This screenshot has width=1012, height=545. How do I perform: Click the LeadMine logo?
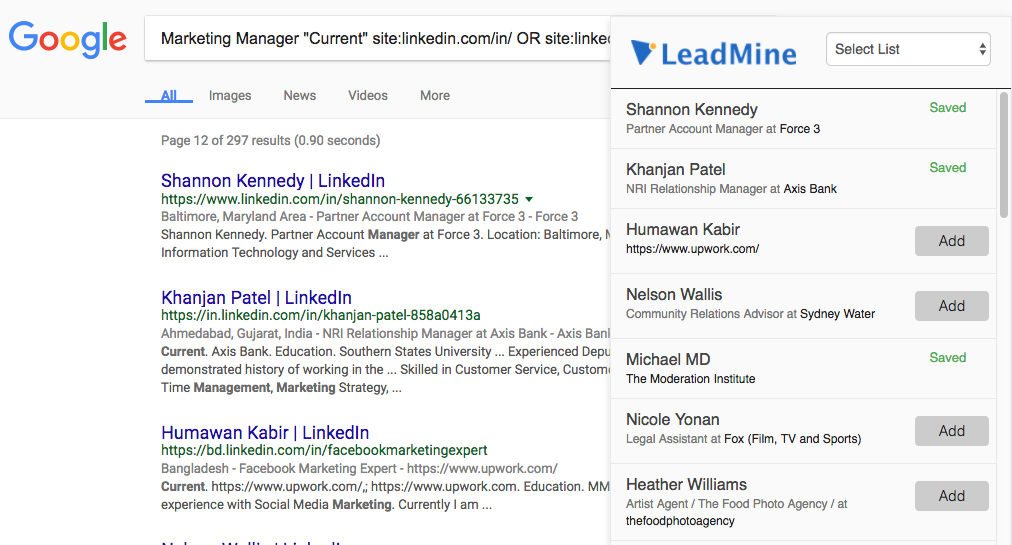tap(714, 52)
